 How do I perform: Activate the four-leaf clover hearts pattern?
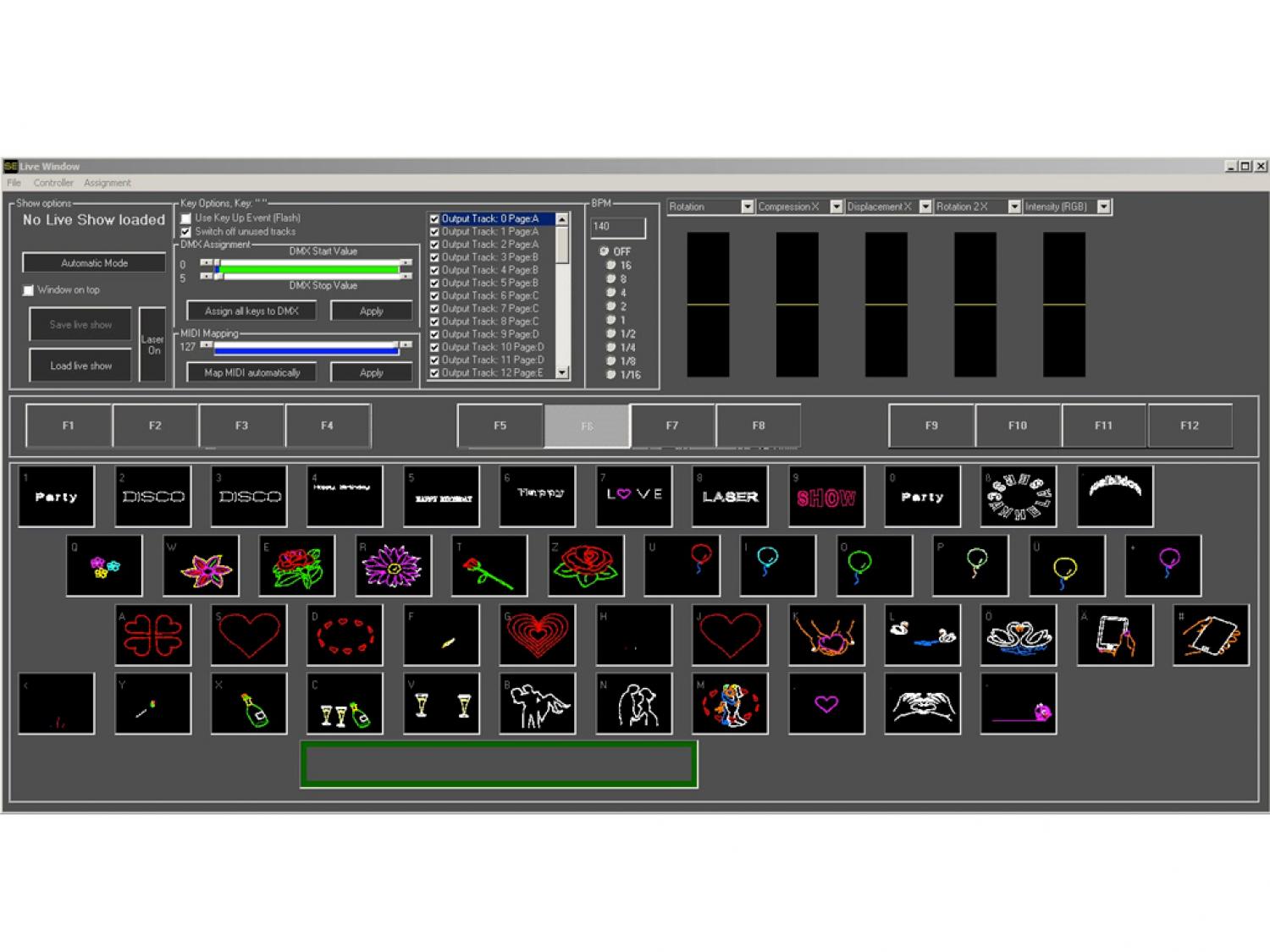(x=153, y=636)
